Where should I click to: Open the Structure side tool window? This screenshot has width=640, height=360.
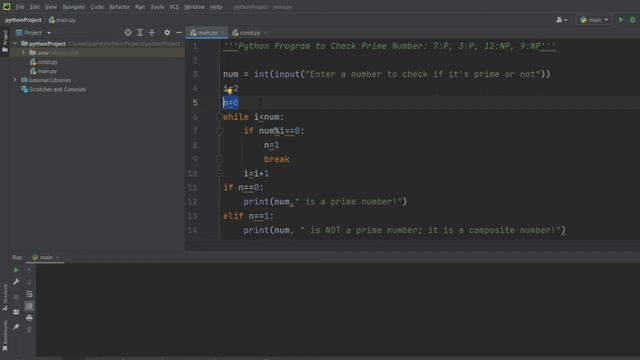[x=5, y=297]
